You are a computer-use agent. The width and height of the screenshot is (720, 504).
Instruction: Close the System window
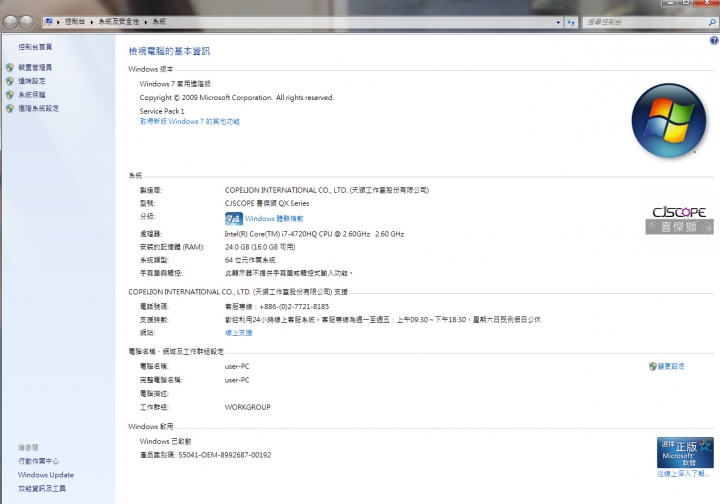click(707, 3)
